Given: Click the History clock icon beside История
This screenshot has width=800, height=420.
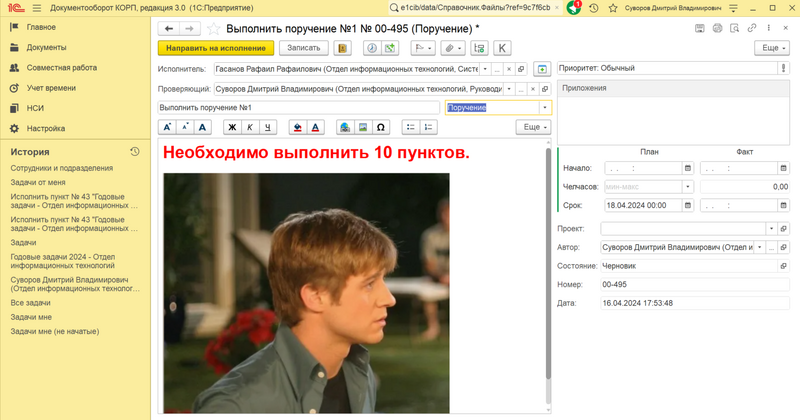Looking at the screenshot, I should tap(135, 152).
